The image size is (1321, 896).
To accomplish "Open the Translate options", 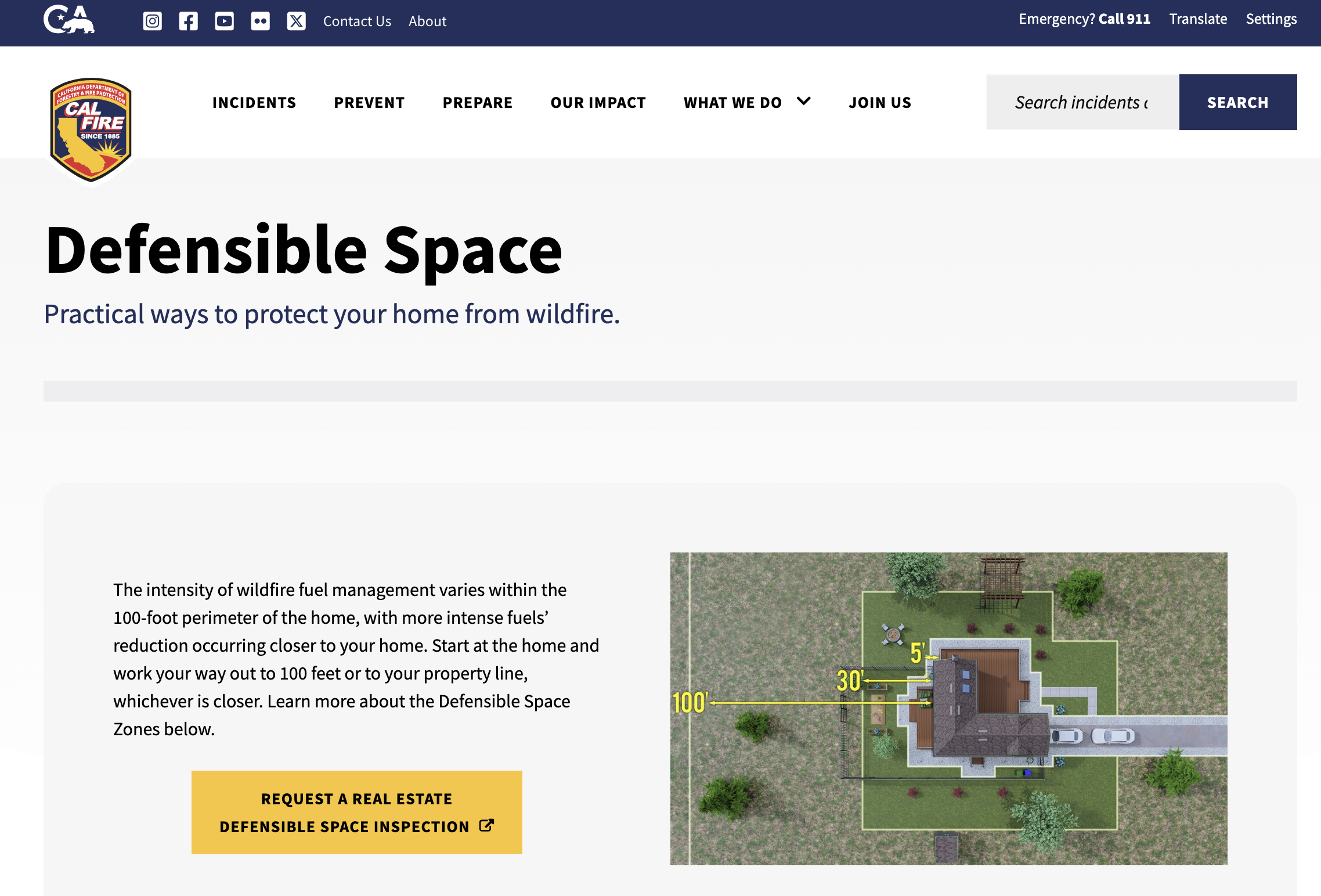I will coord(1198,19).
